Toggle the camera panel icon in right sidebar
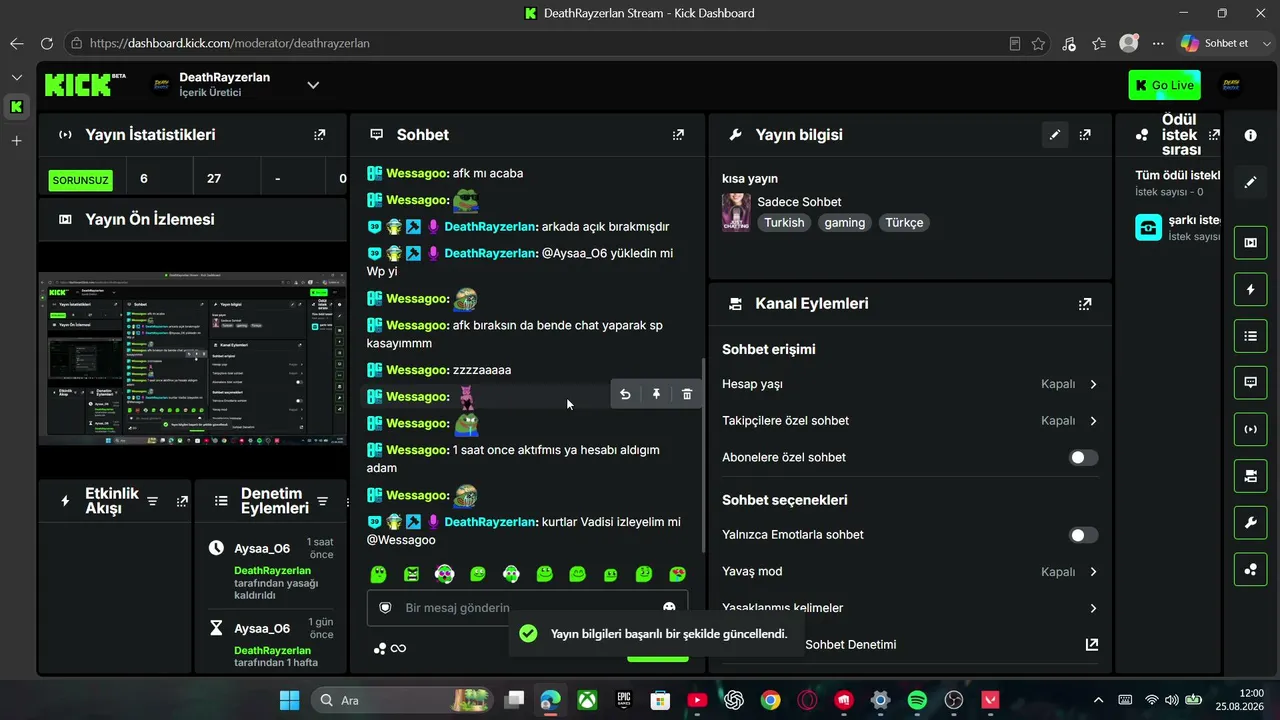 [x=1250, y=476]
